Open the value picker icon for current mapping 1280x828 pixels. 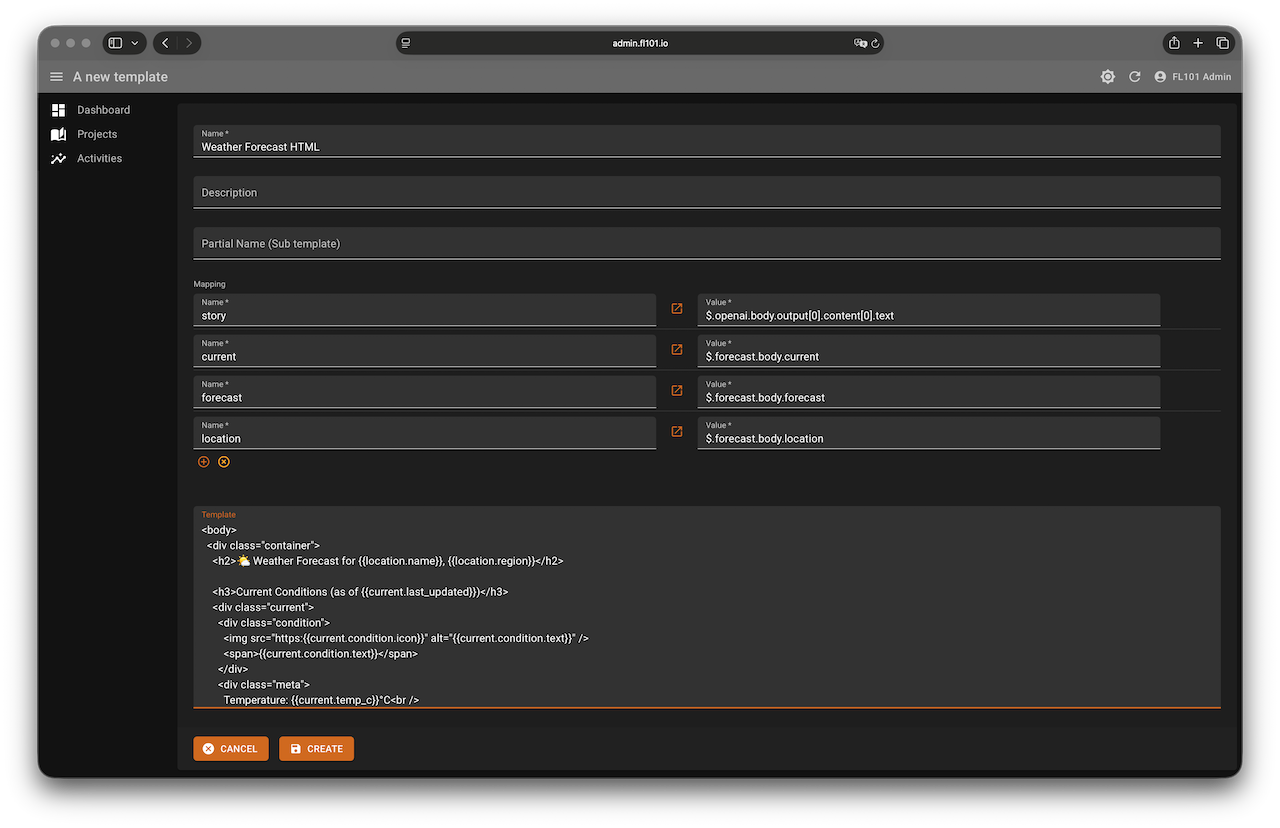click(x=677, y=350)
